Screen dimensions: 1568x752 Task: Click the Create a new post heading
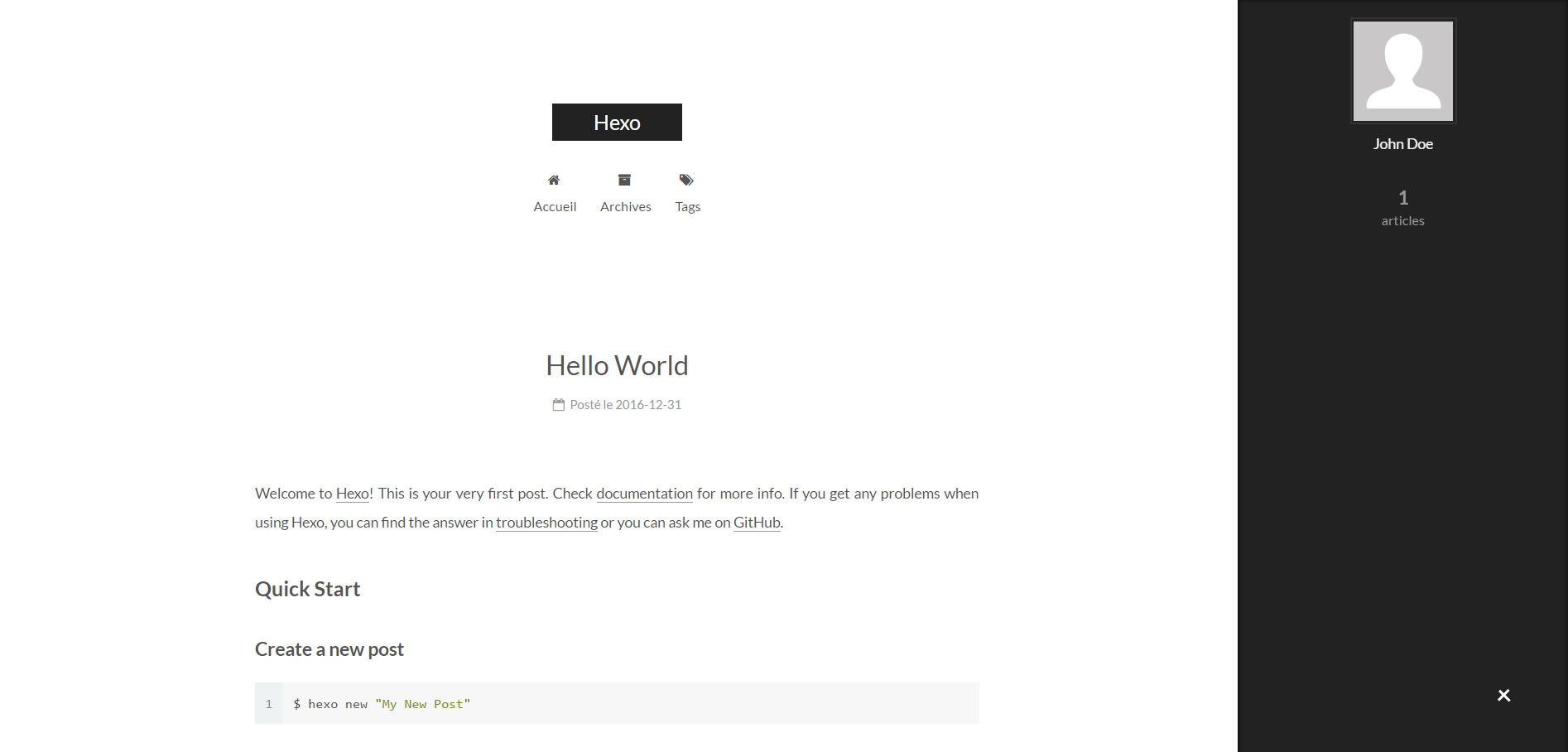pyautogui.click(x=329, y=649)
